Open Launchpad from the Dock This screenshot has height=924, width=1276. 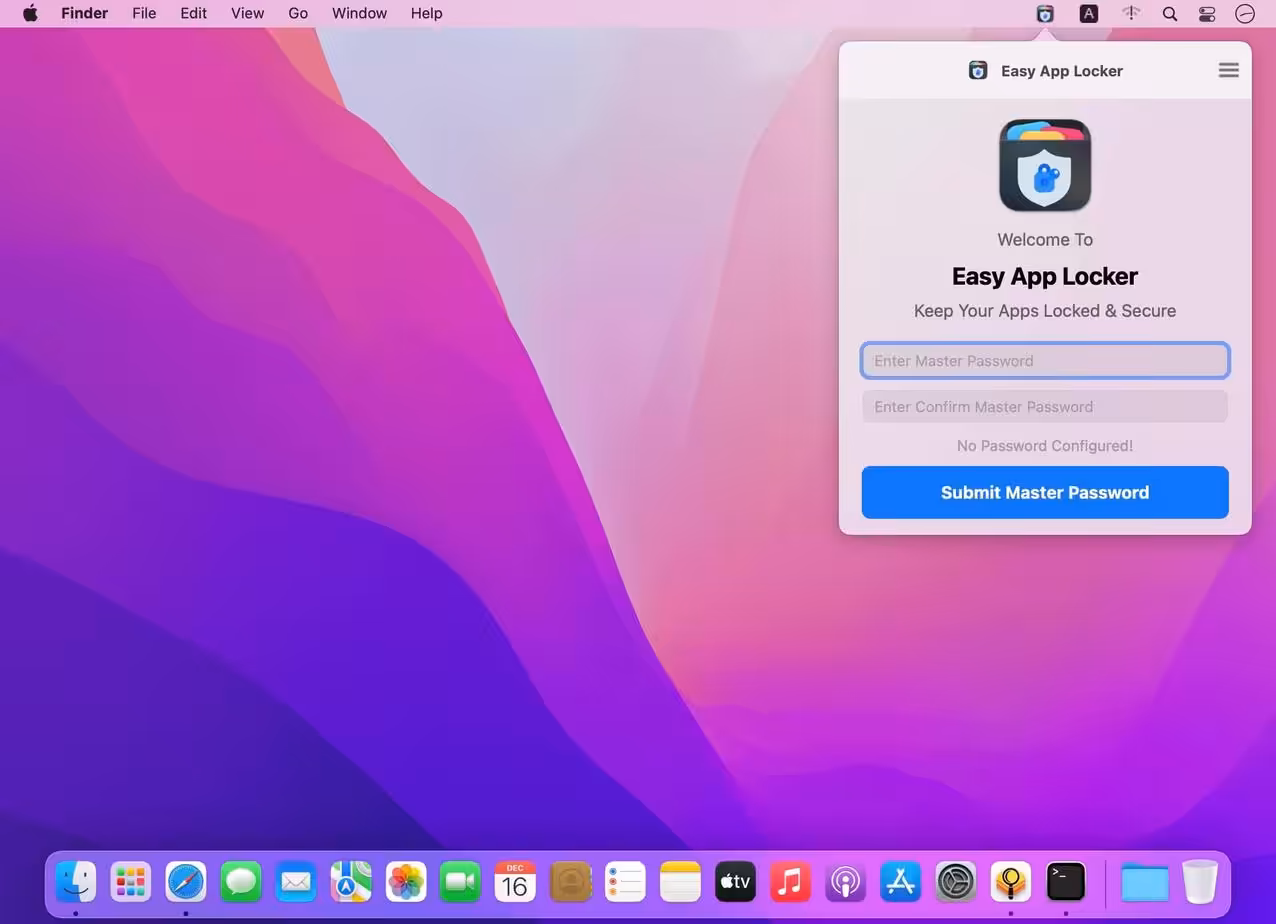click(131, 882)
